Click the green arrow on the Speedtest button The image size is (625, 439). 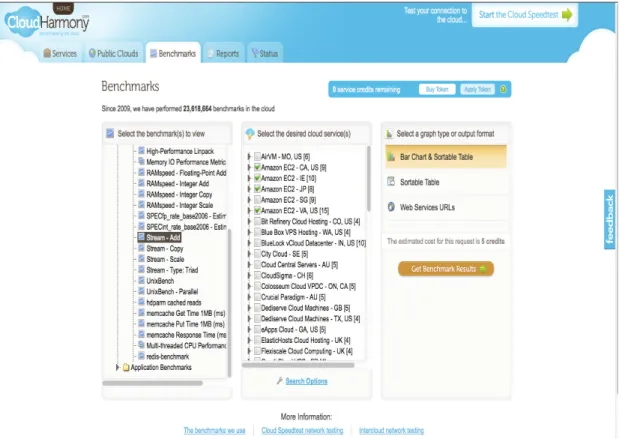566,15
